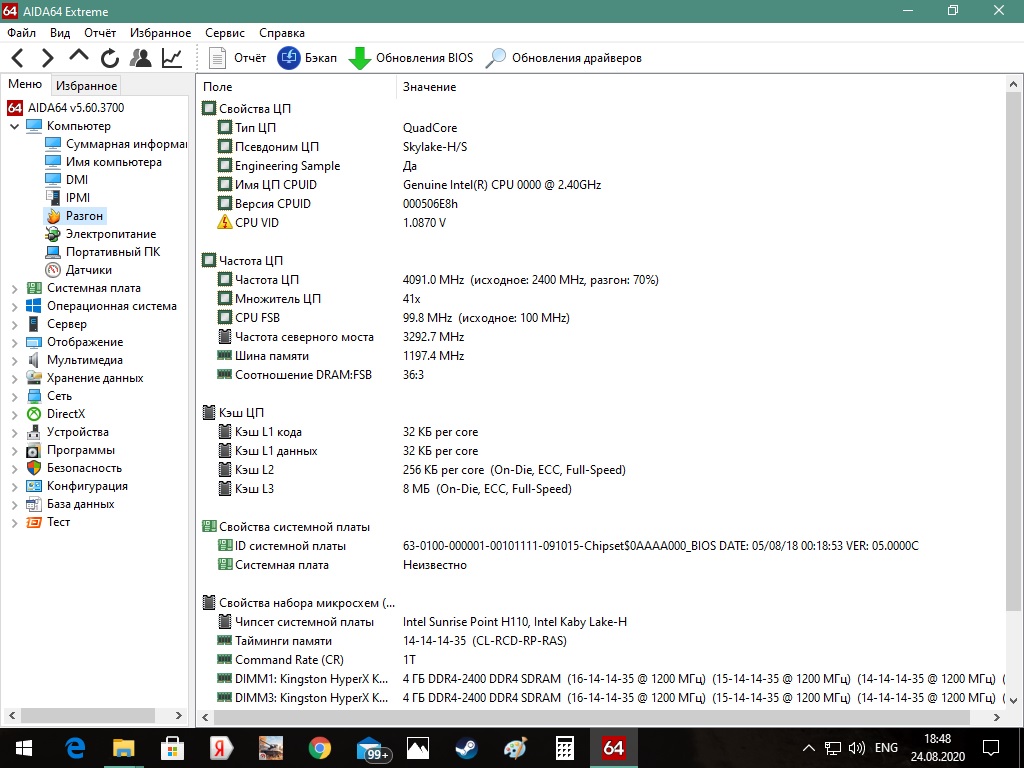Open the Windows Start menu
1024x768 pixels.
[x=24, y=748]
